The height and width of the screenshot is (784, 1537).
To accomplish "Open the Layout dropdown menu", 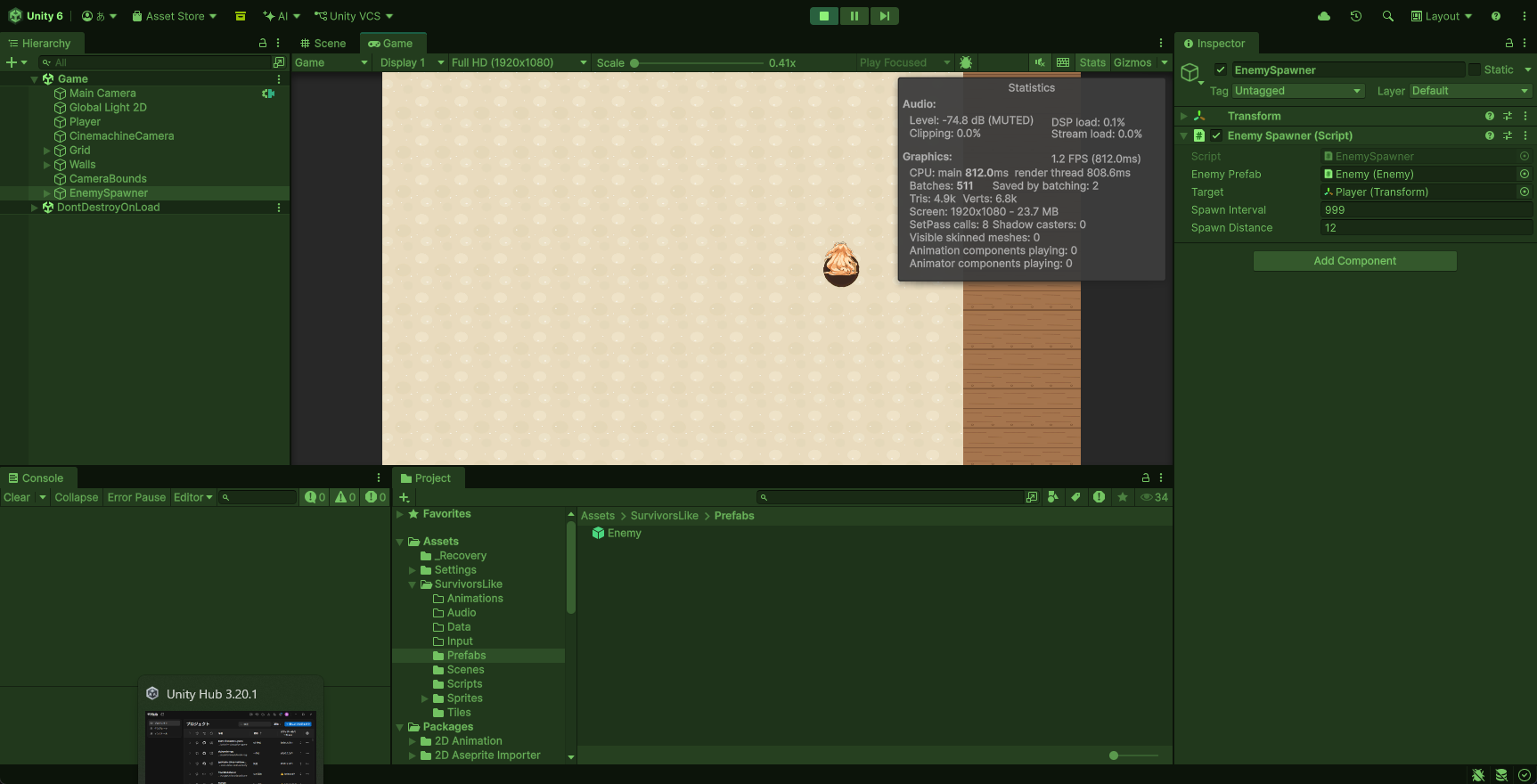I will point(1442,16).
